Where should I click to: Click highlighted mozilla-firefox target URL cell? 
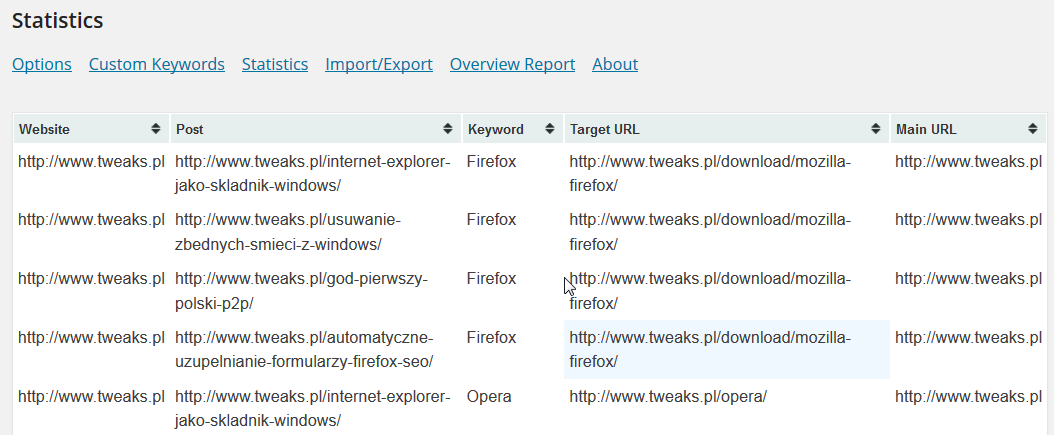click(727, 350)
